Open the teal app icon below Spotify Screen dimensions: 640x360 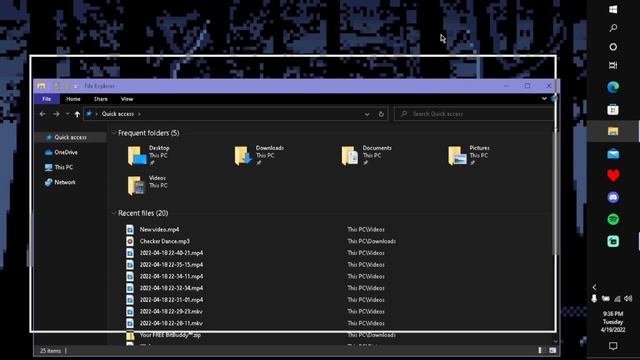click(x=613, y=241)
